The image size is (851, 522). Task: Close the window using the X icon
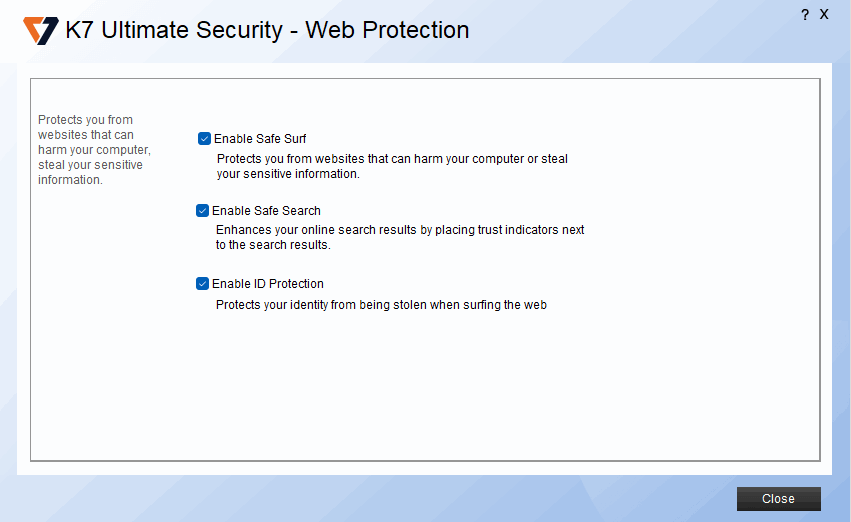[x=824, y=14]
